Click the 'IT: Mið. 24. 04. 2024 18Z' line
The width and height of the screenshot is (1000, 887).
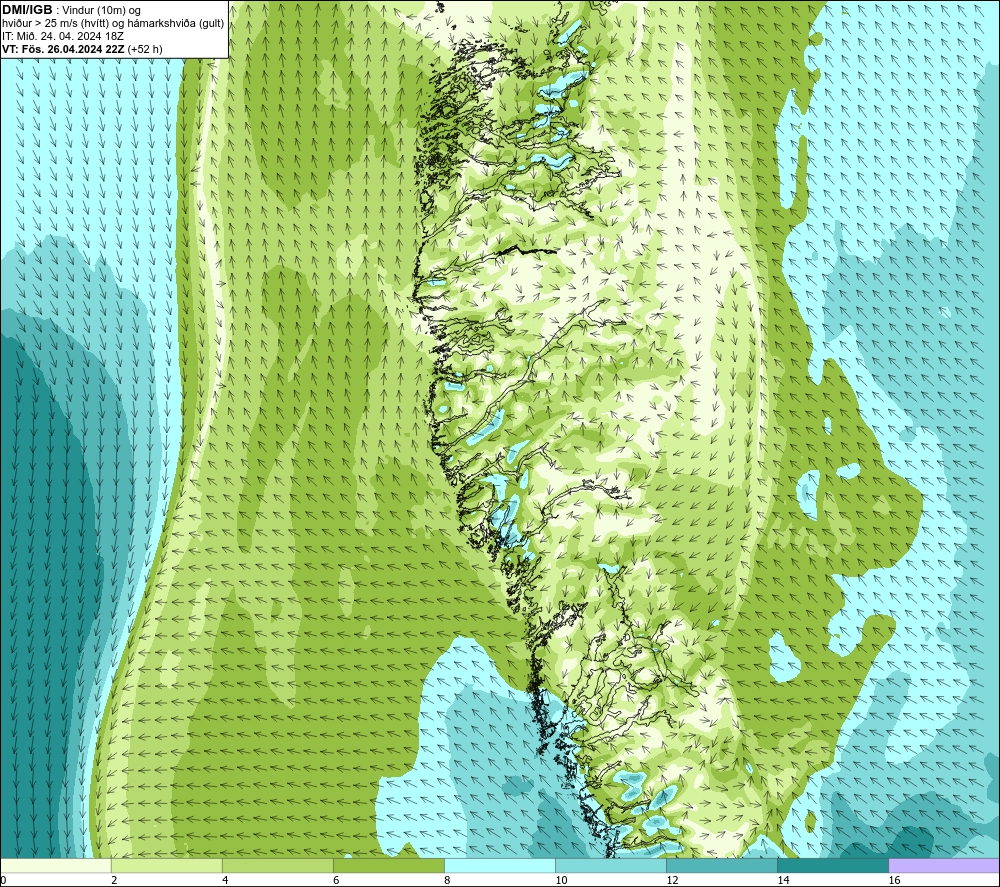pos(62,36)
